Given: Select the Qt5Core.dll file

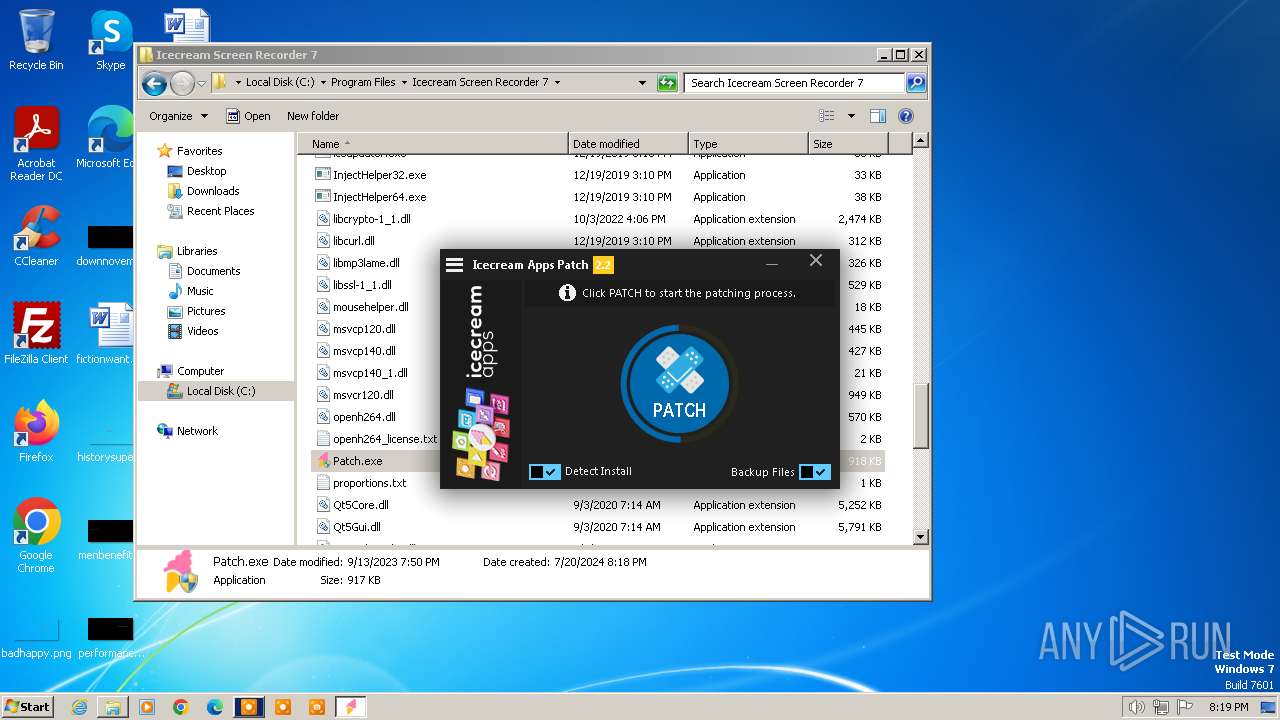Looking at the screenshot, I should (360, 505).
